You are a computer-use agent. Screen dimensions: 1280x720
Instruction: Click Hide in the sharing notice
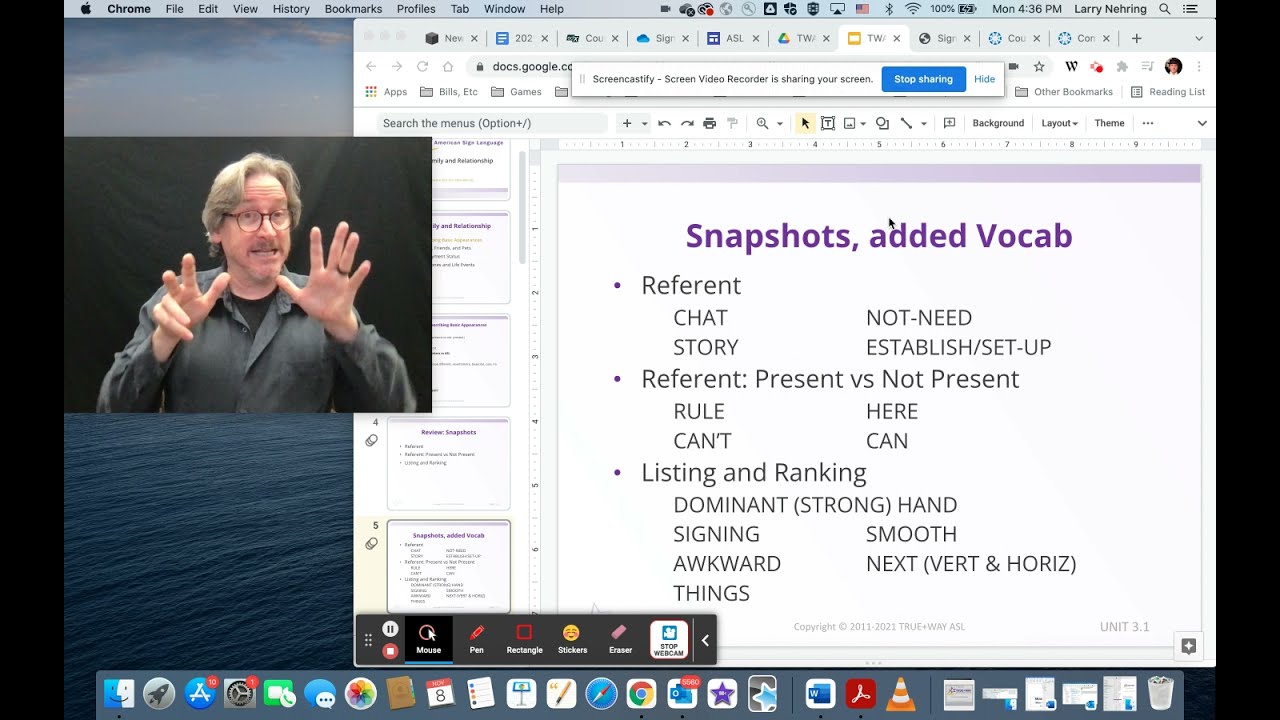click(984, 79)
